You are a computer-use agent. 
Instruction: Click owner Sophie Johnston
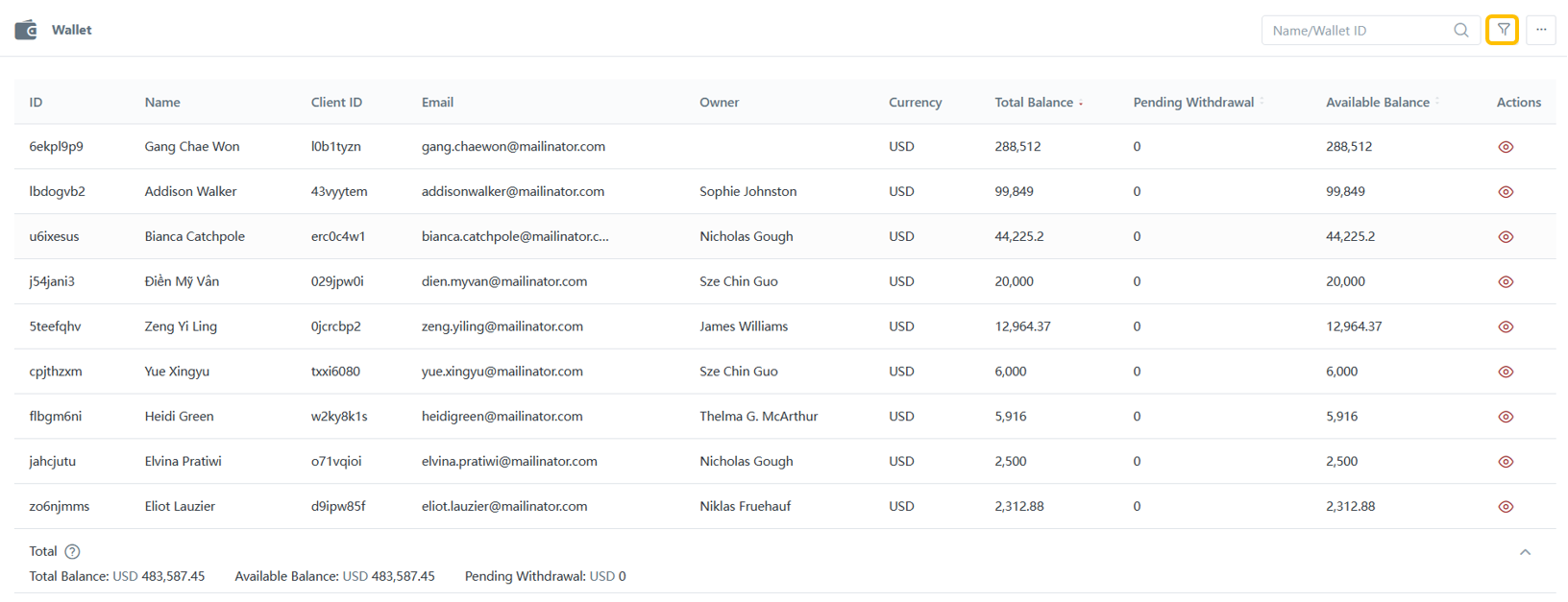(x=747, y=192)
